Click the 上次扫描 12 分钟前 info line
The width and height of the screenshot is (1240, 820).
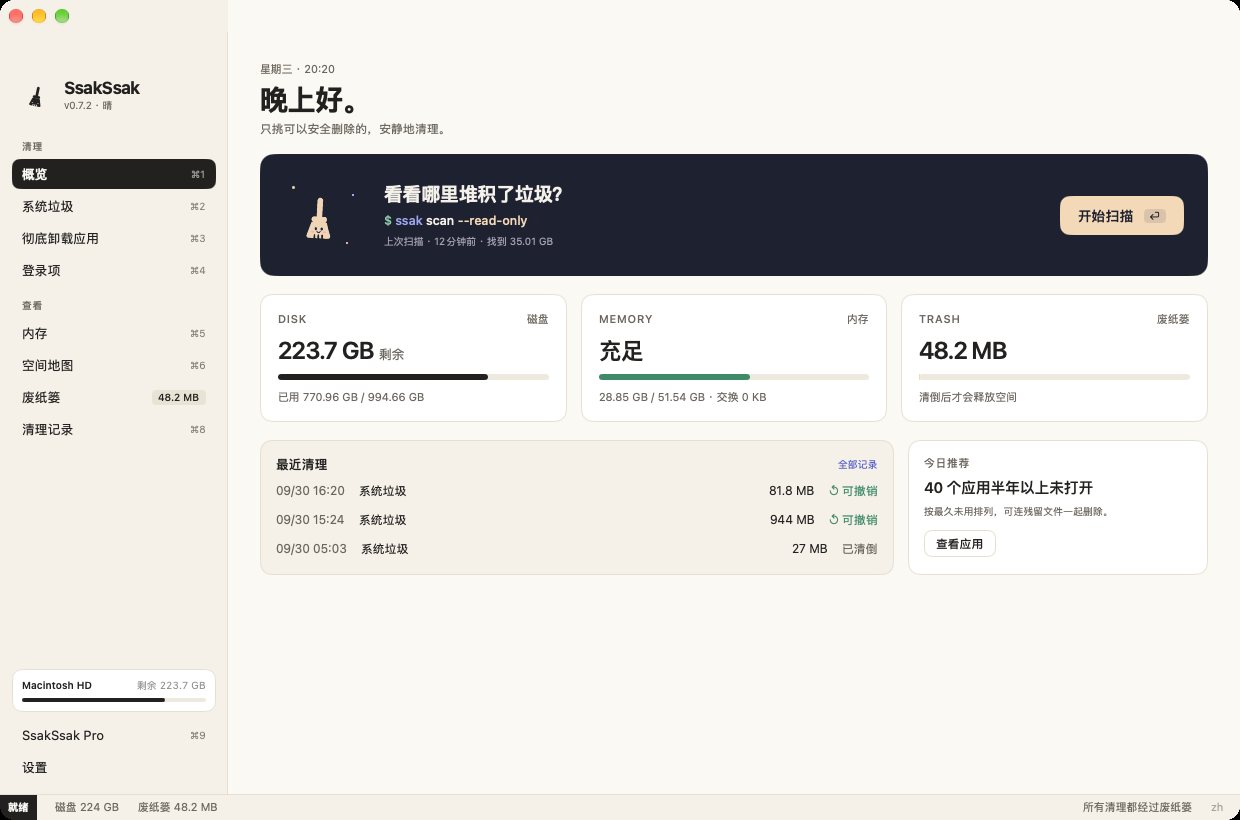coord(468,242)
